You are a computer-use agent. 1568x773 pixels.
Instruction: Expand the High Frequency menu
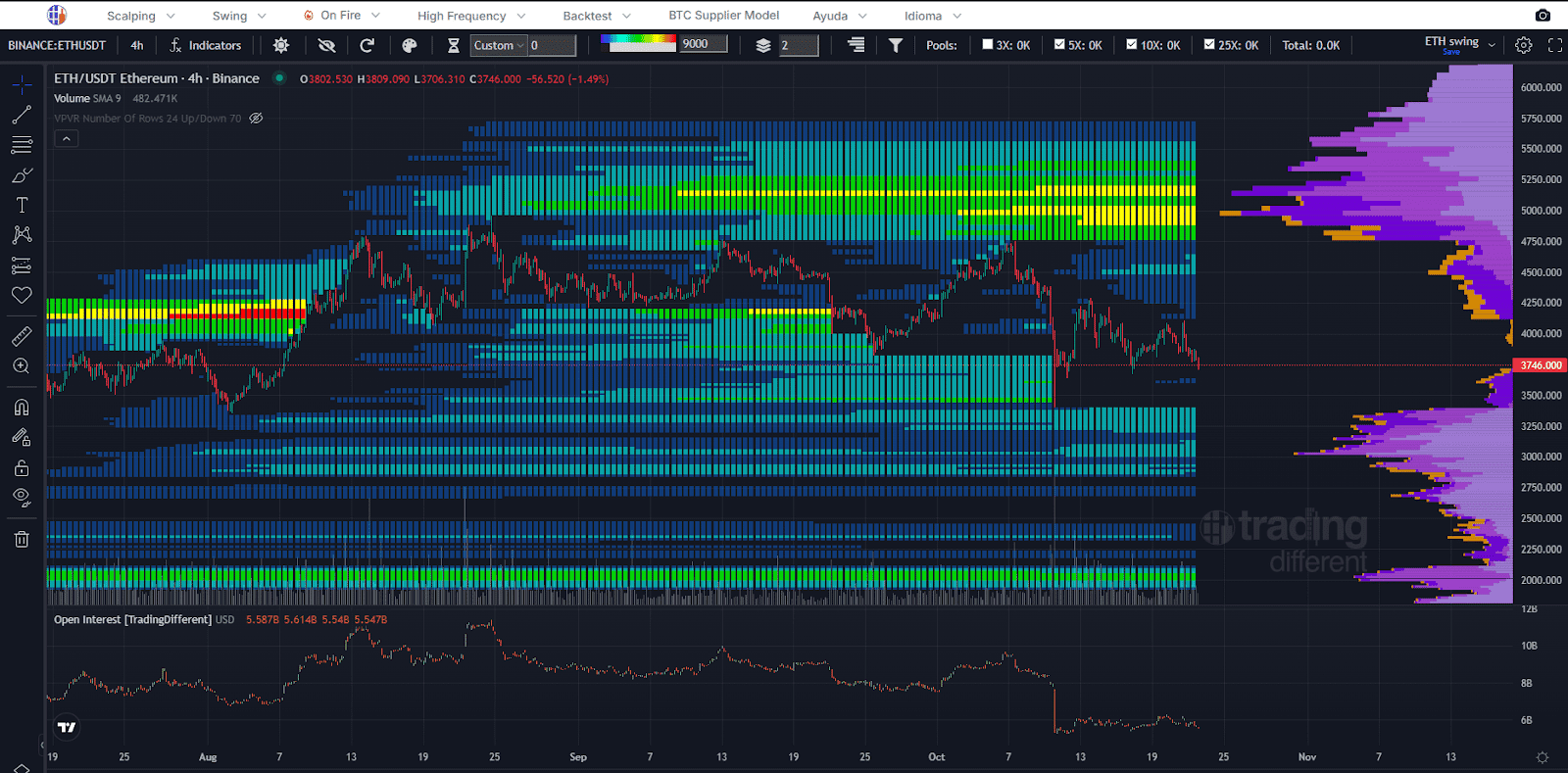[x=471, y=16]
